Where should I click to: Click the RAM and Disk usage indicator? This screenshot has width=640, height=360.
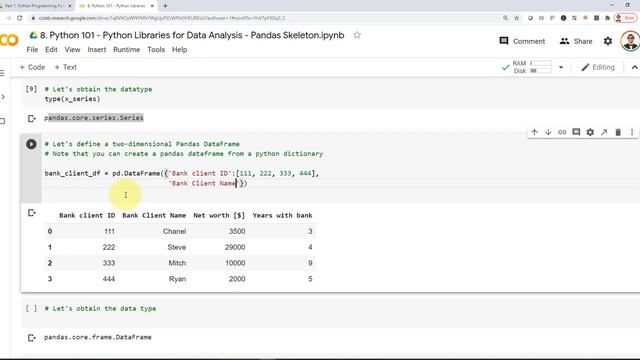[x=532, y=67]
